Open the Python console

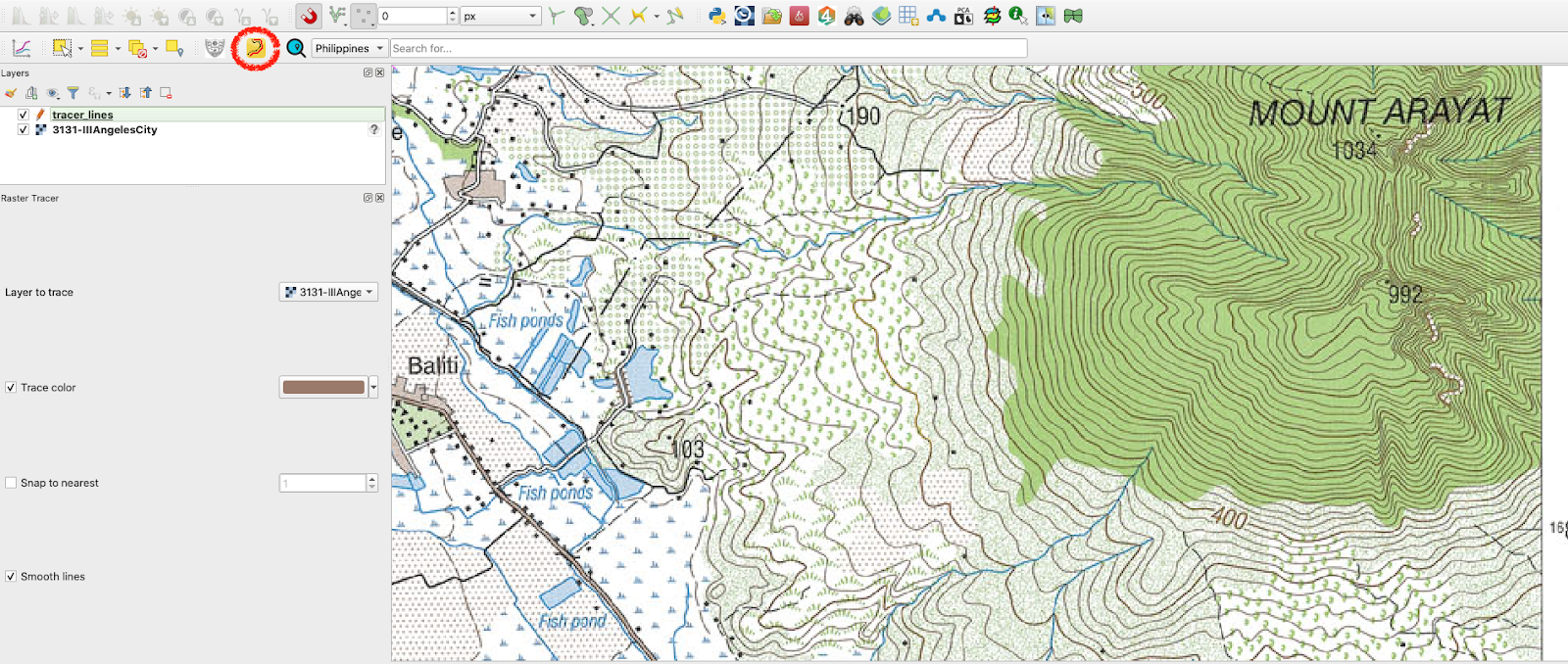coord(716,16)
